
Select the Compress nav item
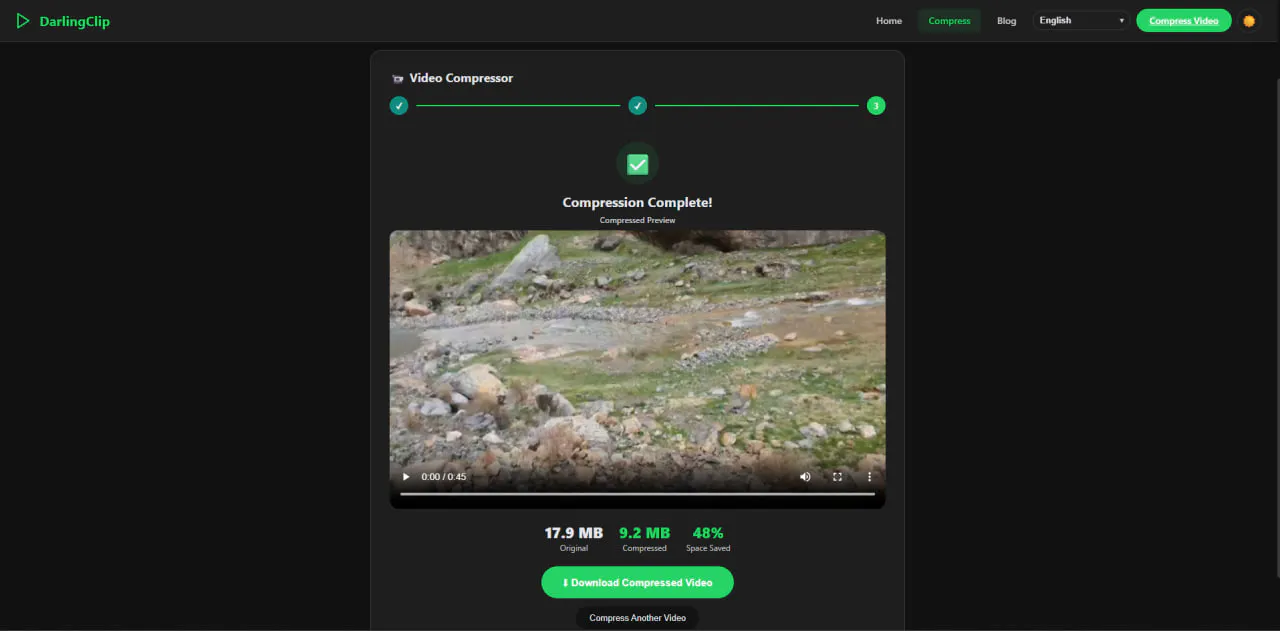949,21
